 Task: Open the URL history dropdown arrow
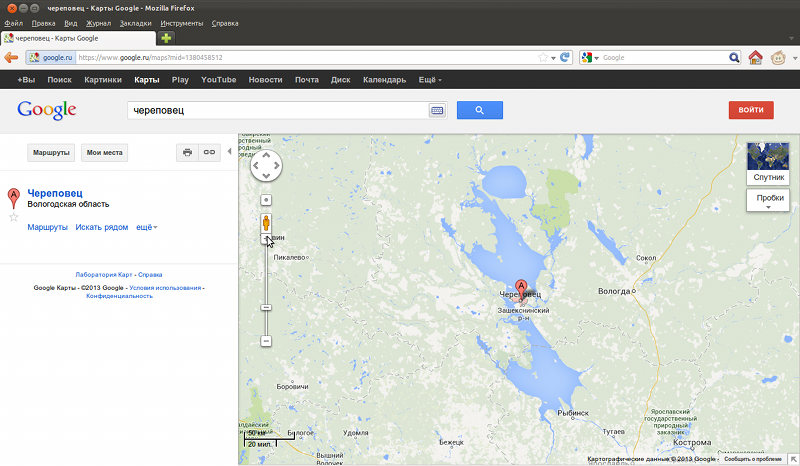[553, 58]
